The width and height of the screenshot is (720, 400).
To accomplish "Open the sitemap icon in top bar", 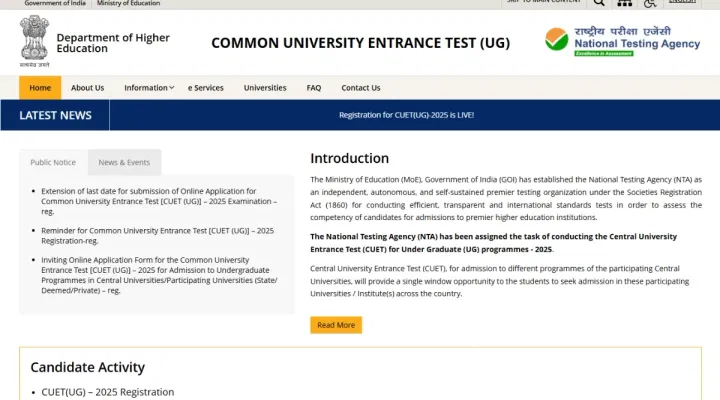I will coord(624,3).
